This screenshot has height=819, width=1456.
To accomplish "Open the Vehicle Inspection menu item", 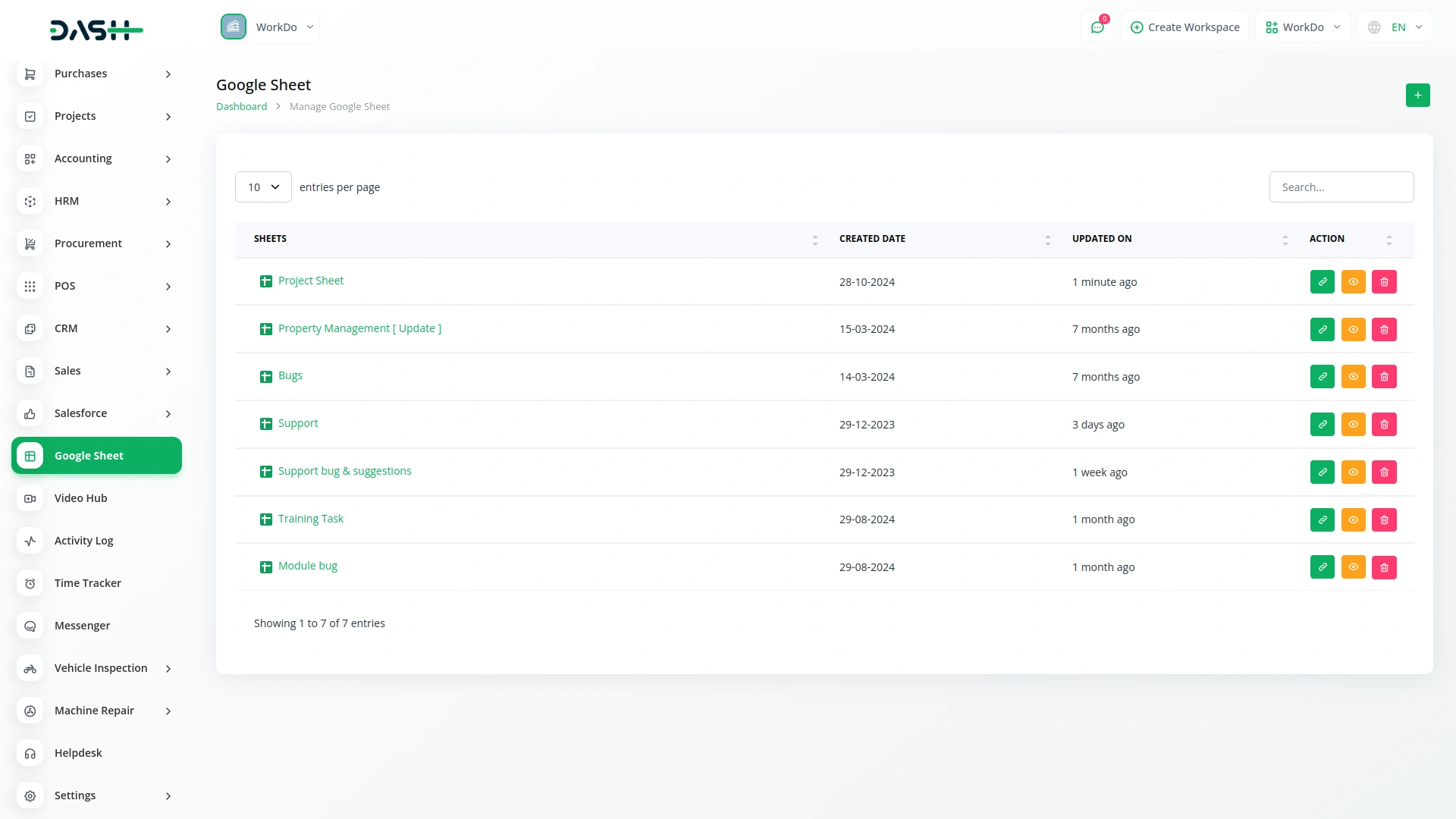I will point(97,668).
